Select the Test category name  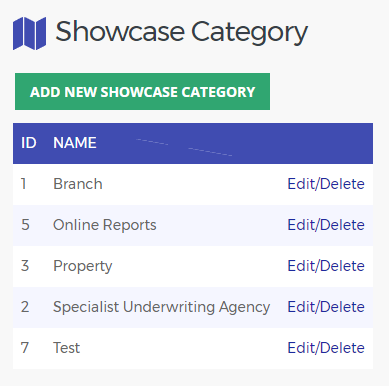click(67, 348)
